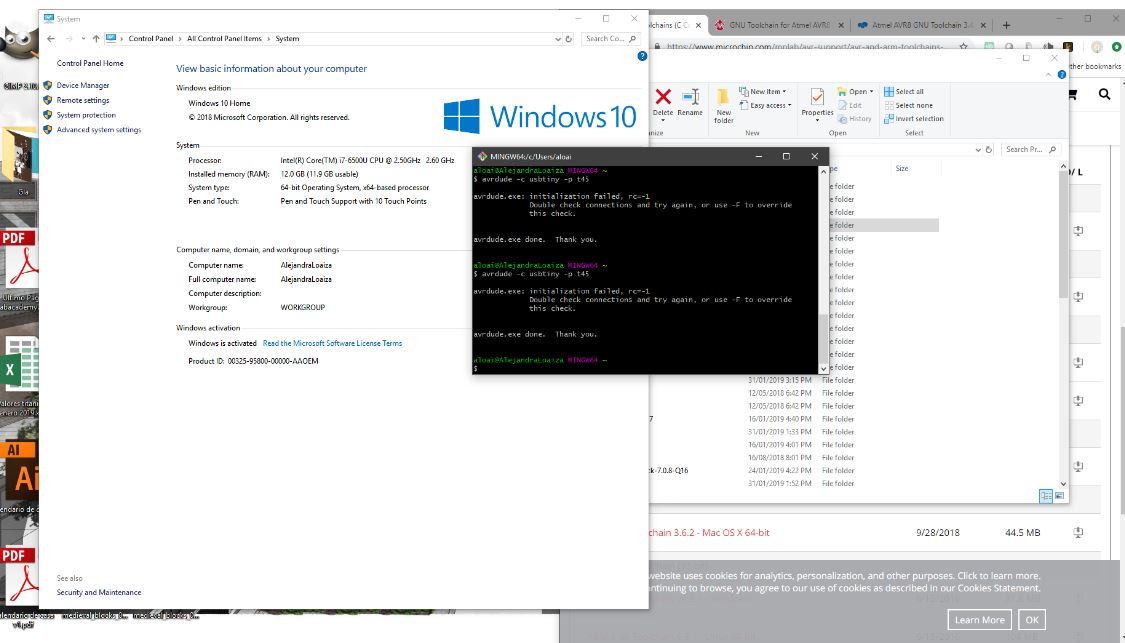Click the computer icon in System address bar
The image size is (1125, 643).
coord(111,39)
